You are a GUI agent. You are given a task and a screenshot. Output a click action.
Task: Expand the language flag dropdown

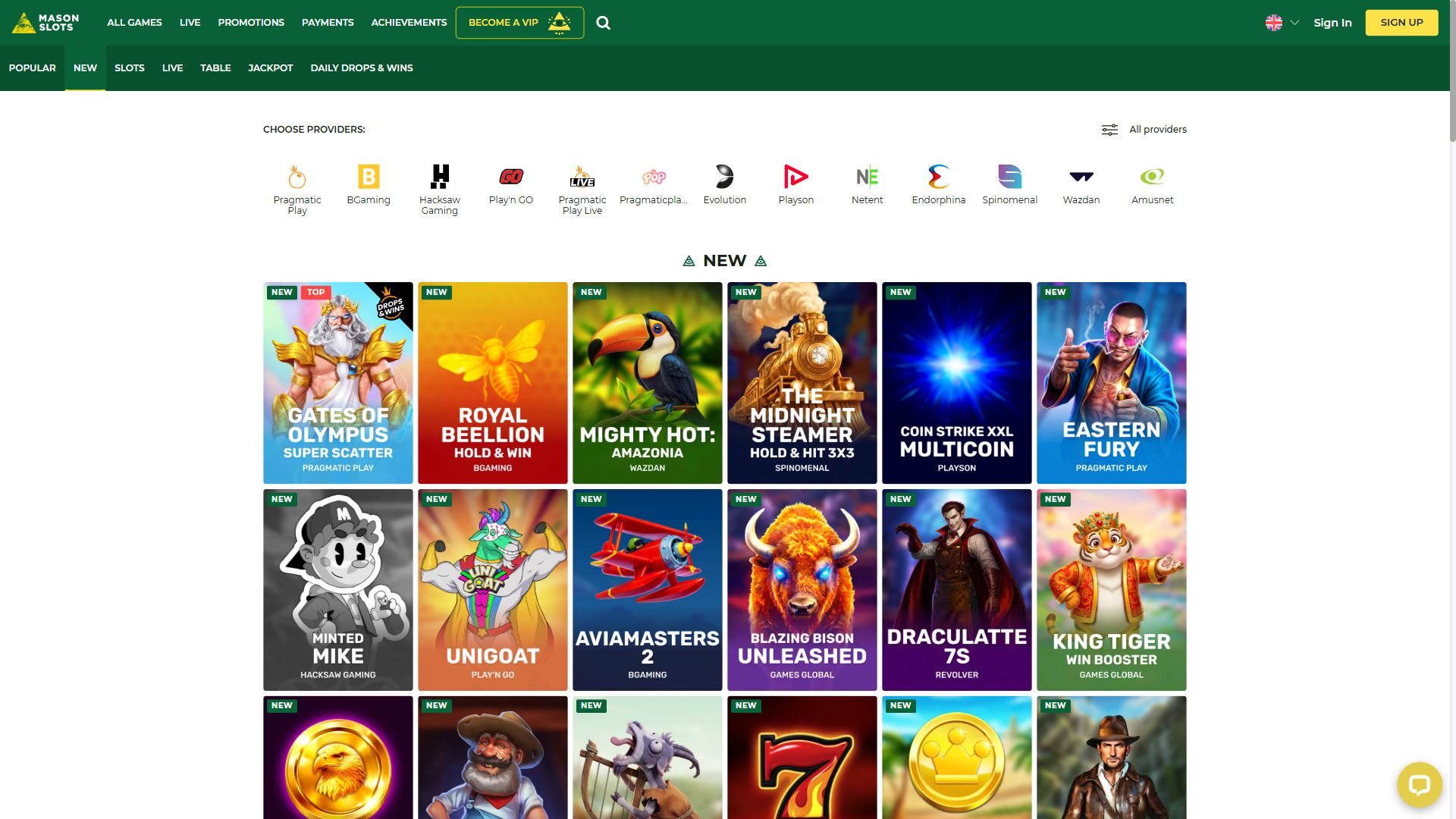(1282, 23)
